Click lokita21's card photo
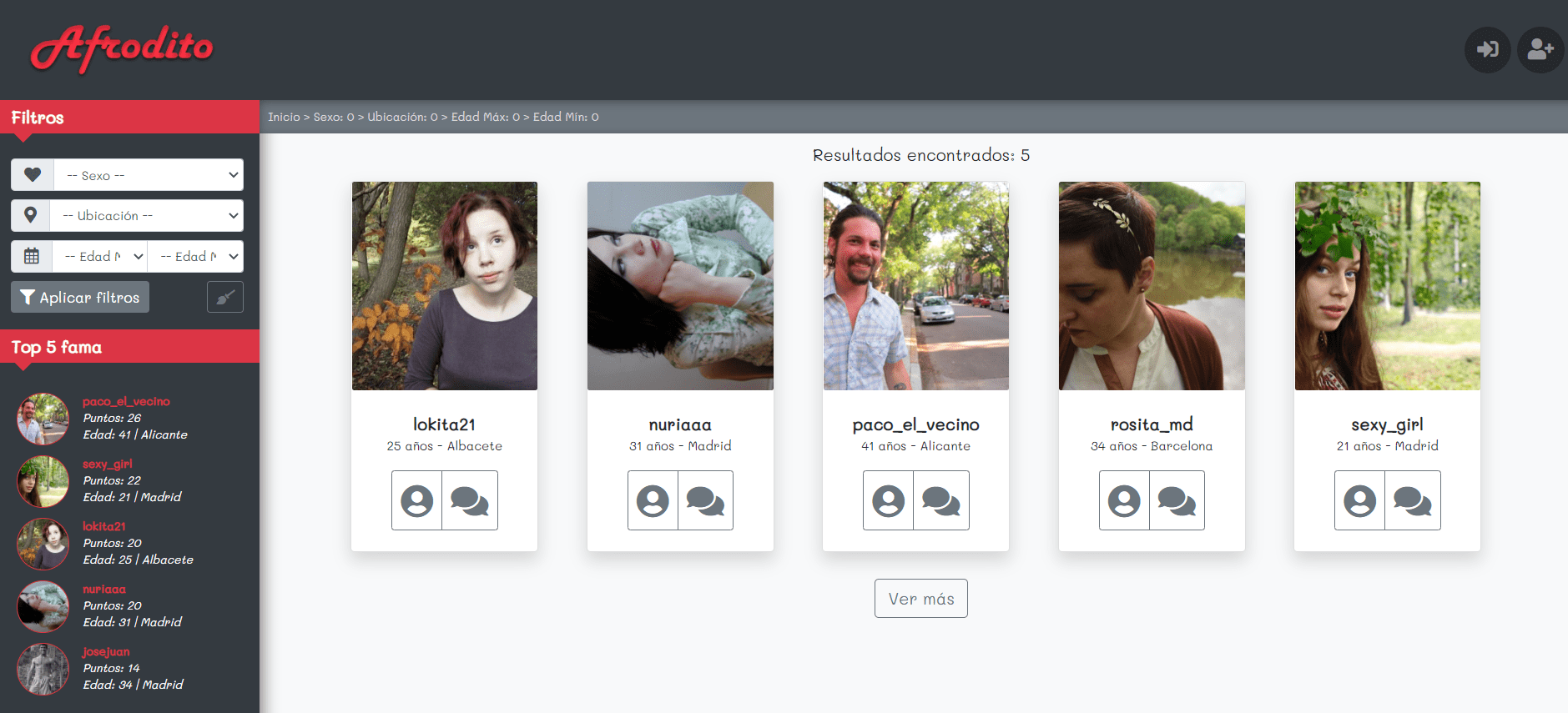Image resolution: width=1568 pixels, height=713 pixels. (x=445, y=286)
